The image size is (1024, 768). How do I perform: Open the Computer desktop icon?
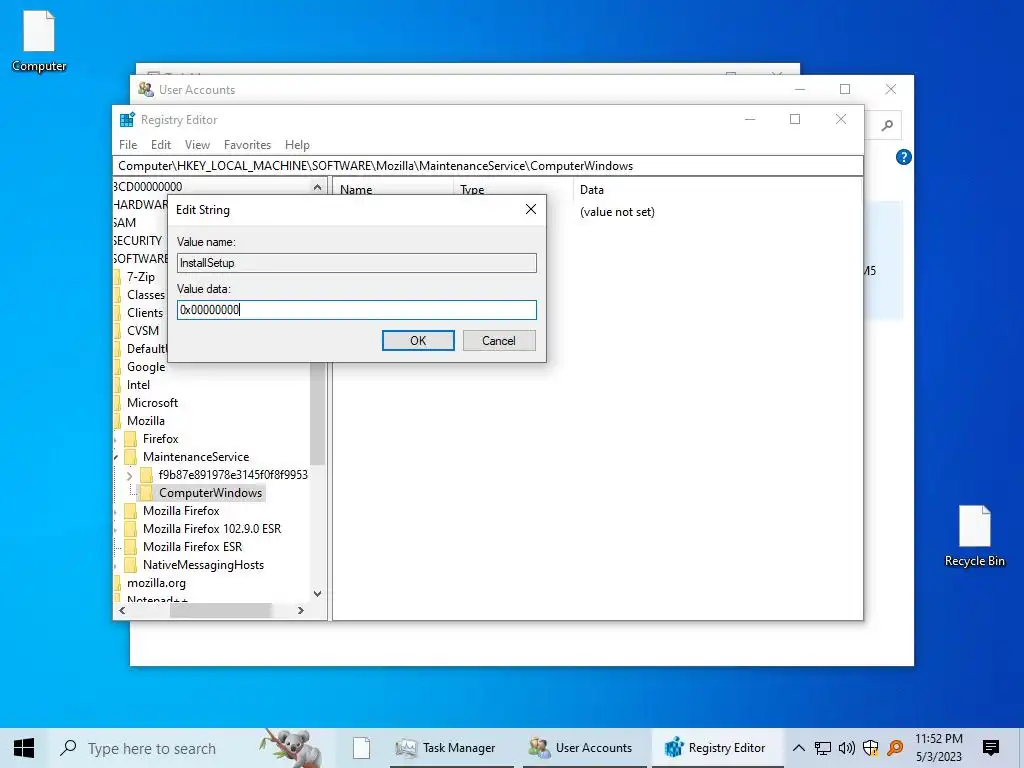[x=39, y=41]
